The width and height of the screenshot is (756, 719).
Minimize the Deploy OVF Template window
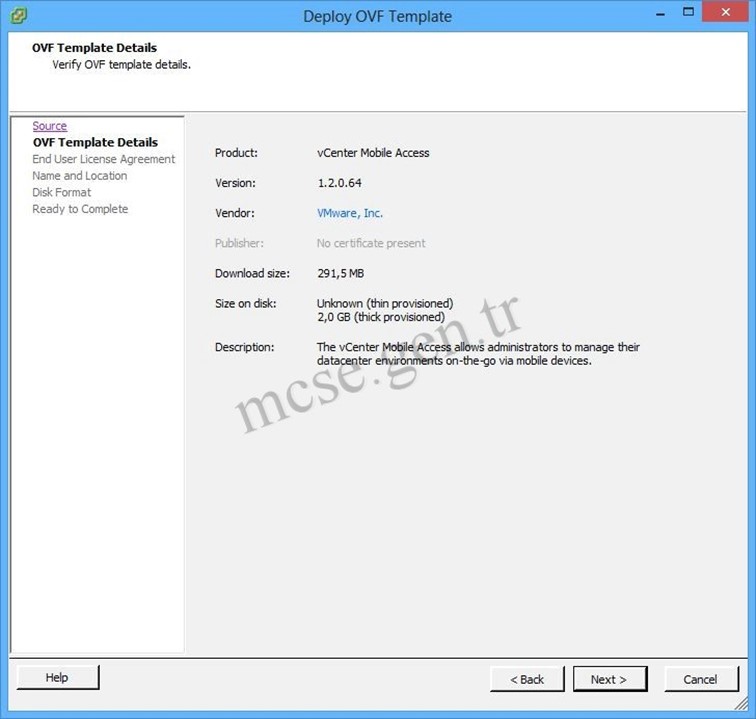tap(661, 14)
